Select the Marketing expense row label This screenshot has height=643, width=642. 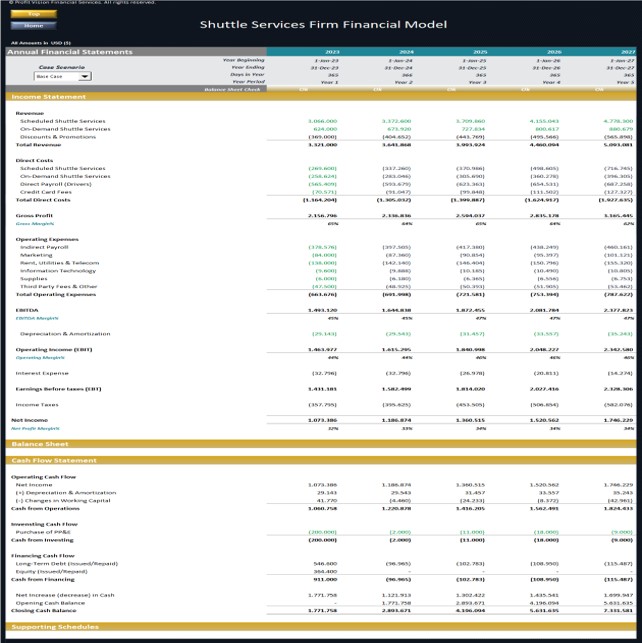click(36, 255)
